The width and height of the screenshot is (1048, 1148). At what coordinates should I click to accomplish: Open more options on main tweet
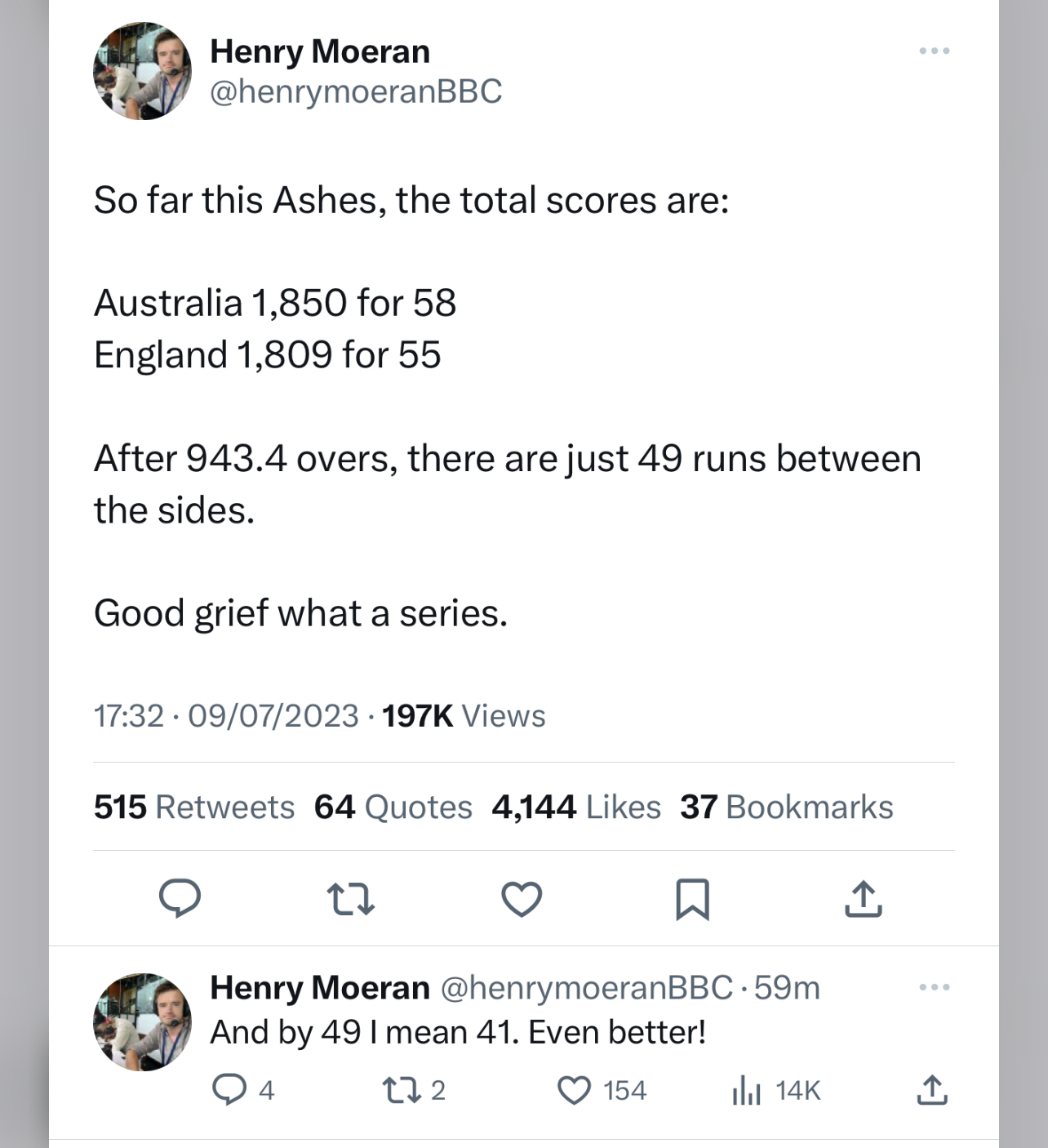pos(934,51)
